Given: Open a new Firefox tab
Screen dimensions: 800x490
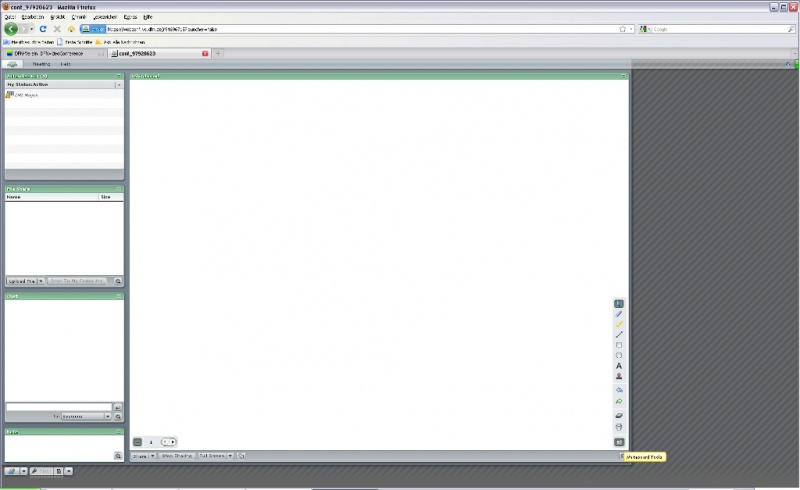Looking at the screenshot, I should tap(218, 53).
